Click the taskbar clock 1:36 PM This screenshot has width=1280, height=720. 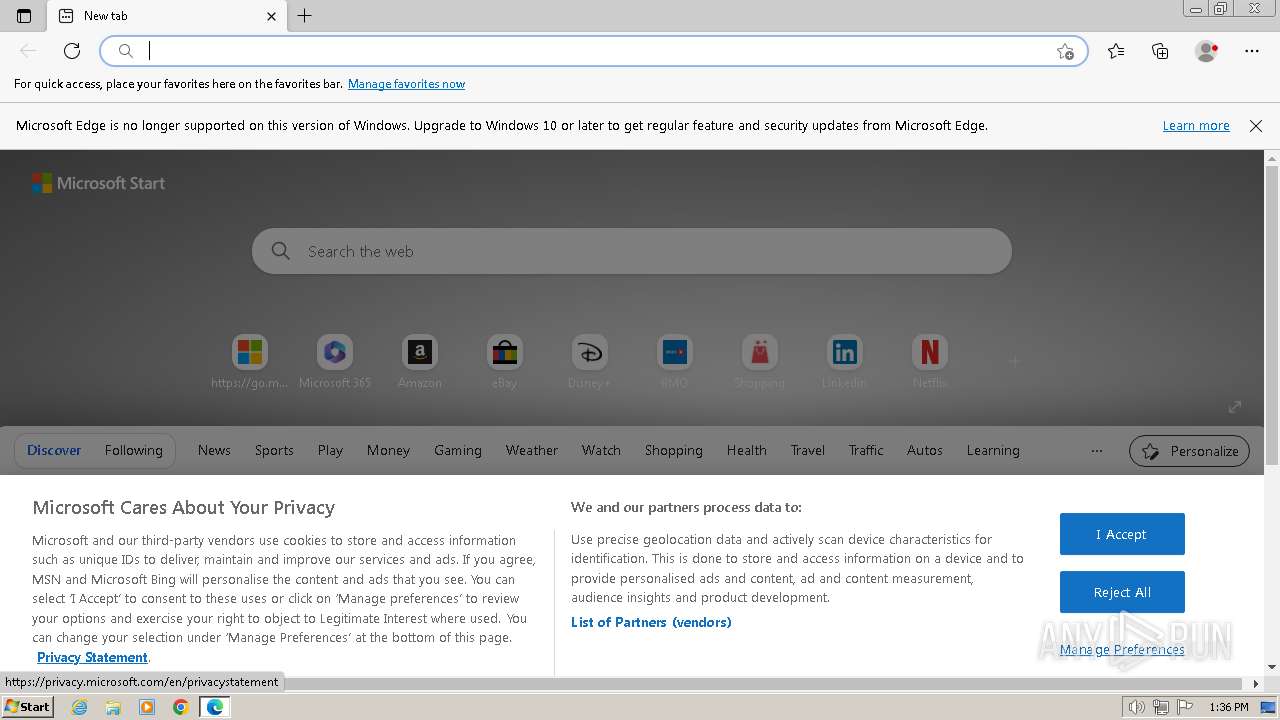coord(1228,707)
